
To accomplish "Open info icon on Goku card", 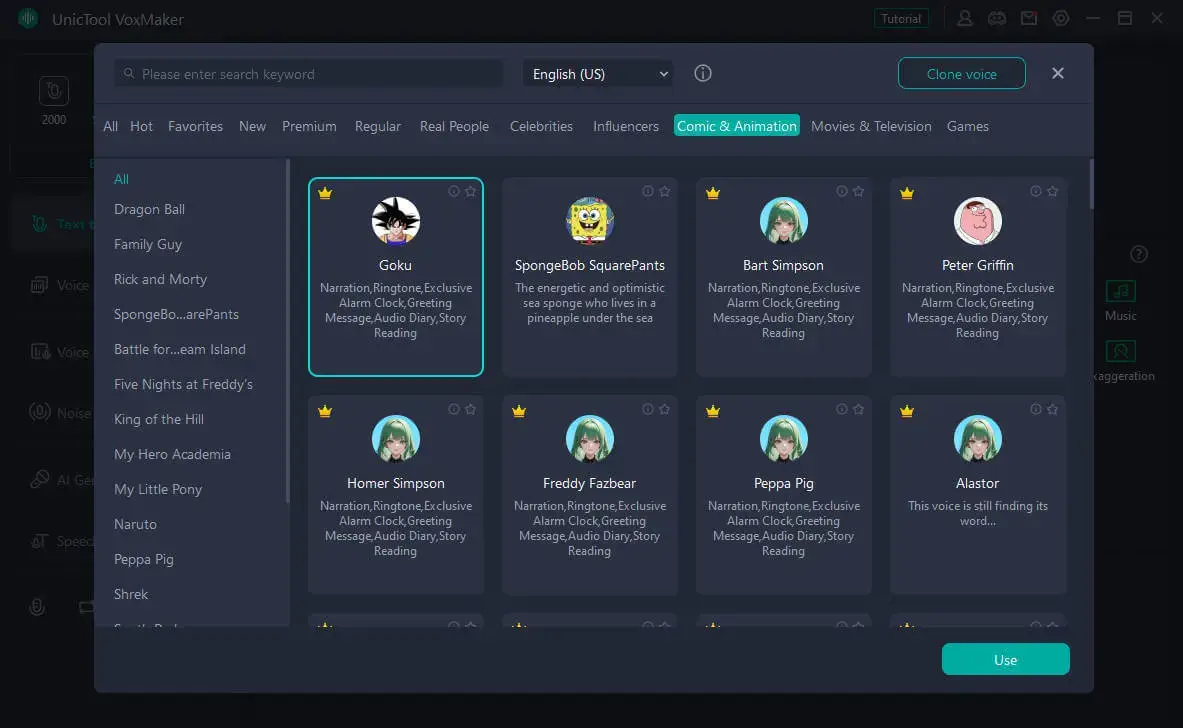I will click(x=453, y=192).
